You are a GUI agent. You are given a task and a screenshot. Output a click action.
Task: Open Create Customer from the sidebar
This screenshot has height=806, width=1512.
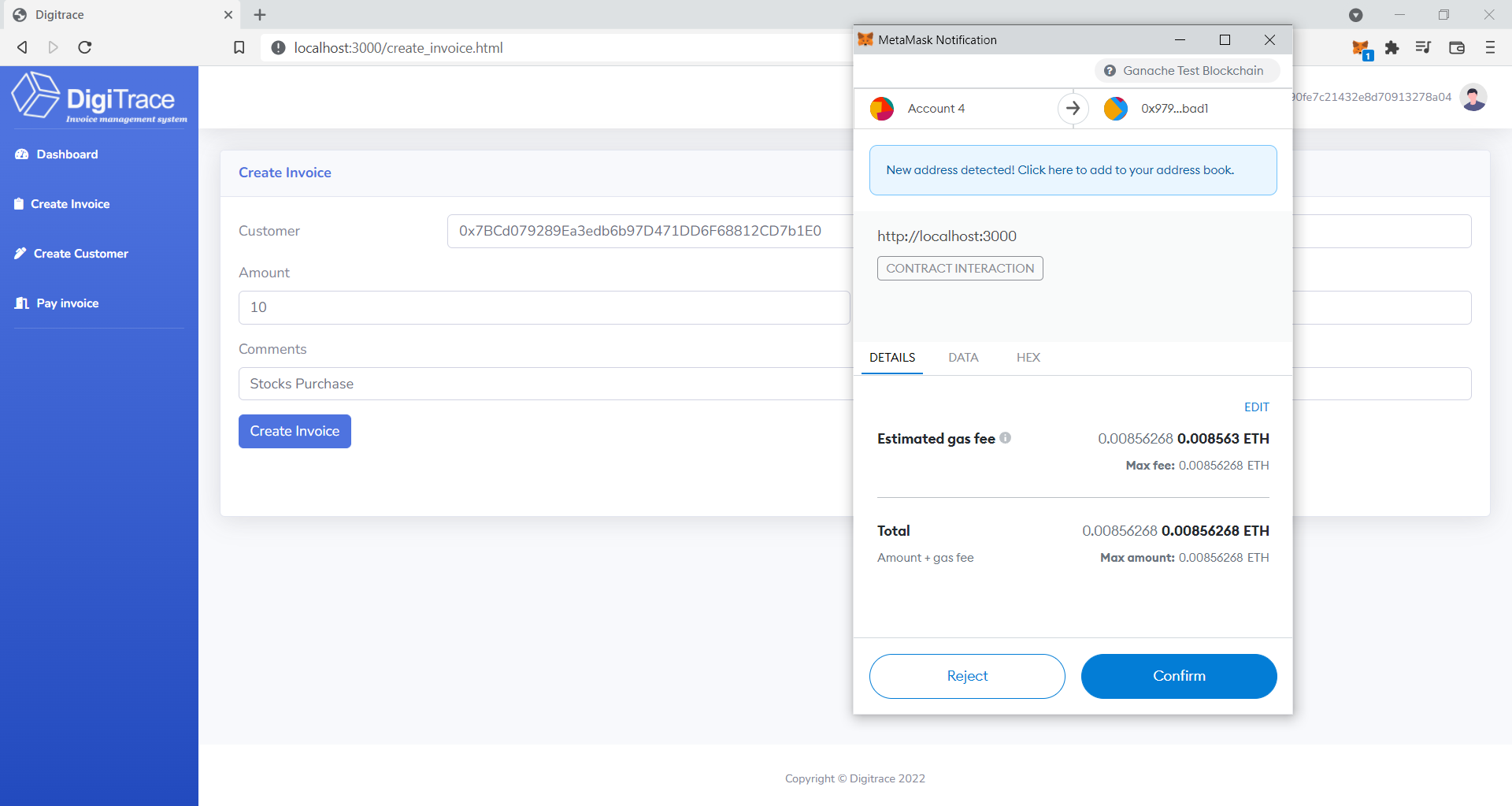click(80, 254)
